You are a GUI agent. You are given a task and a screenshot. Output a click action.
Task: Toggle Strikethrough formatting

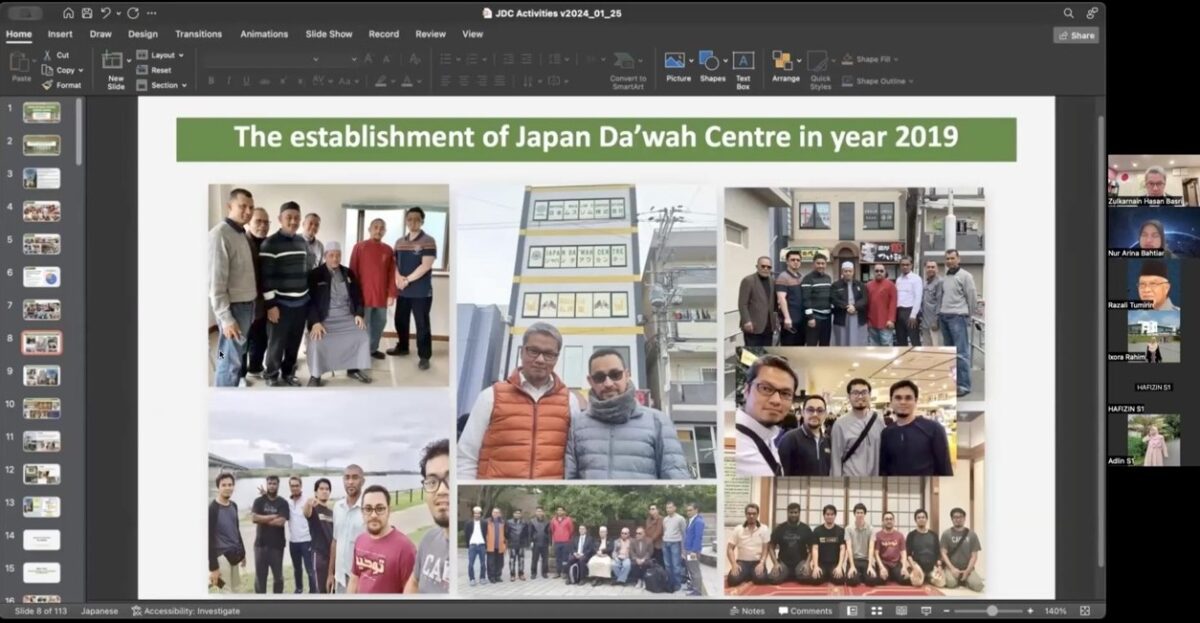tap(266, 81)
